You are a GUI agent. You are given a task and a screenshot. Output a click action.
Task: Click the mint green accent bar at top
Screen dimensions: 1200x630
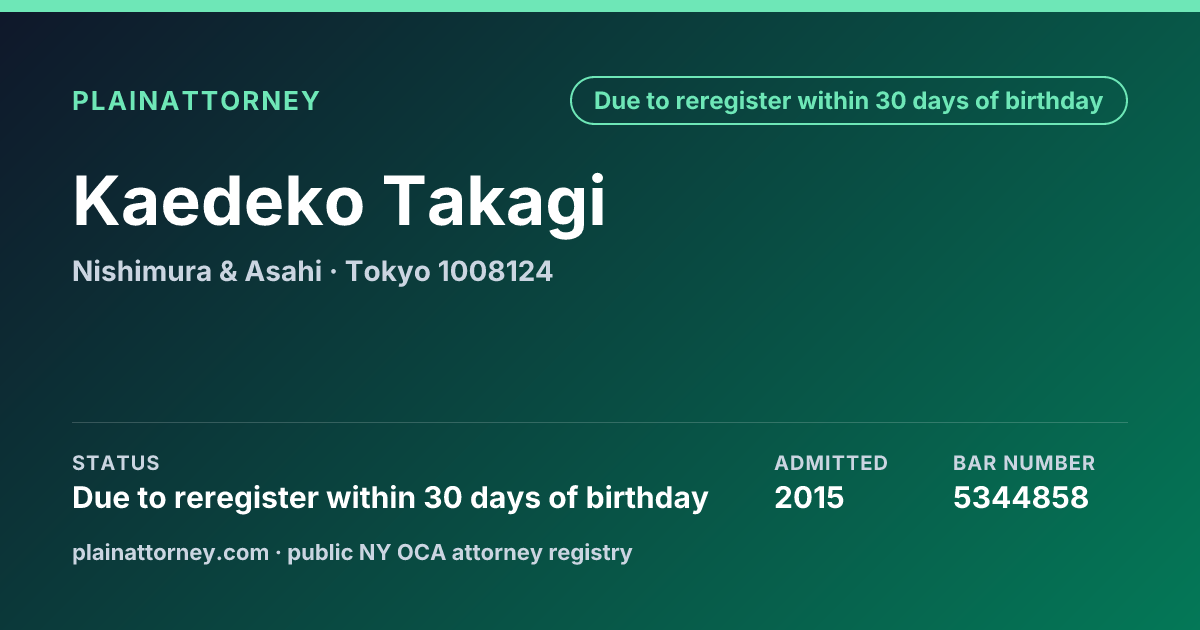(600, 6)
